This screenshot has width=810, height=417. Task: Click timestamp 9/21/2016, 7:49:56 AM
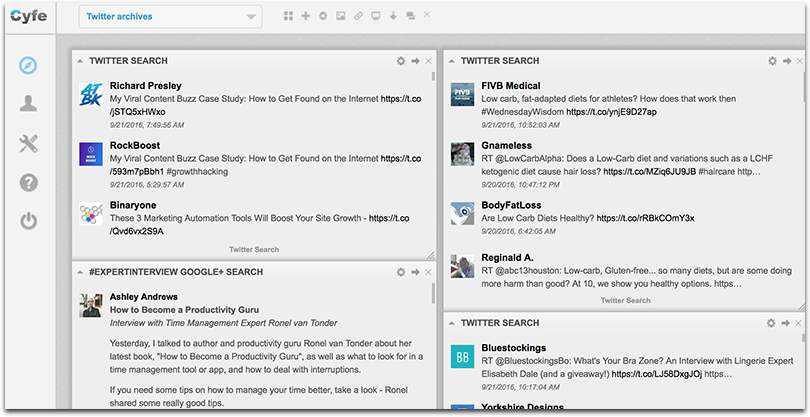click(147, 125)
